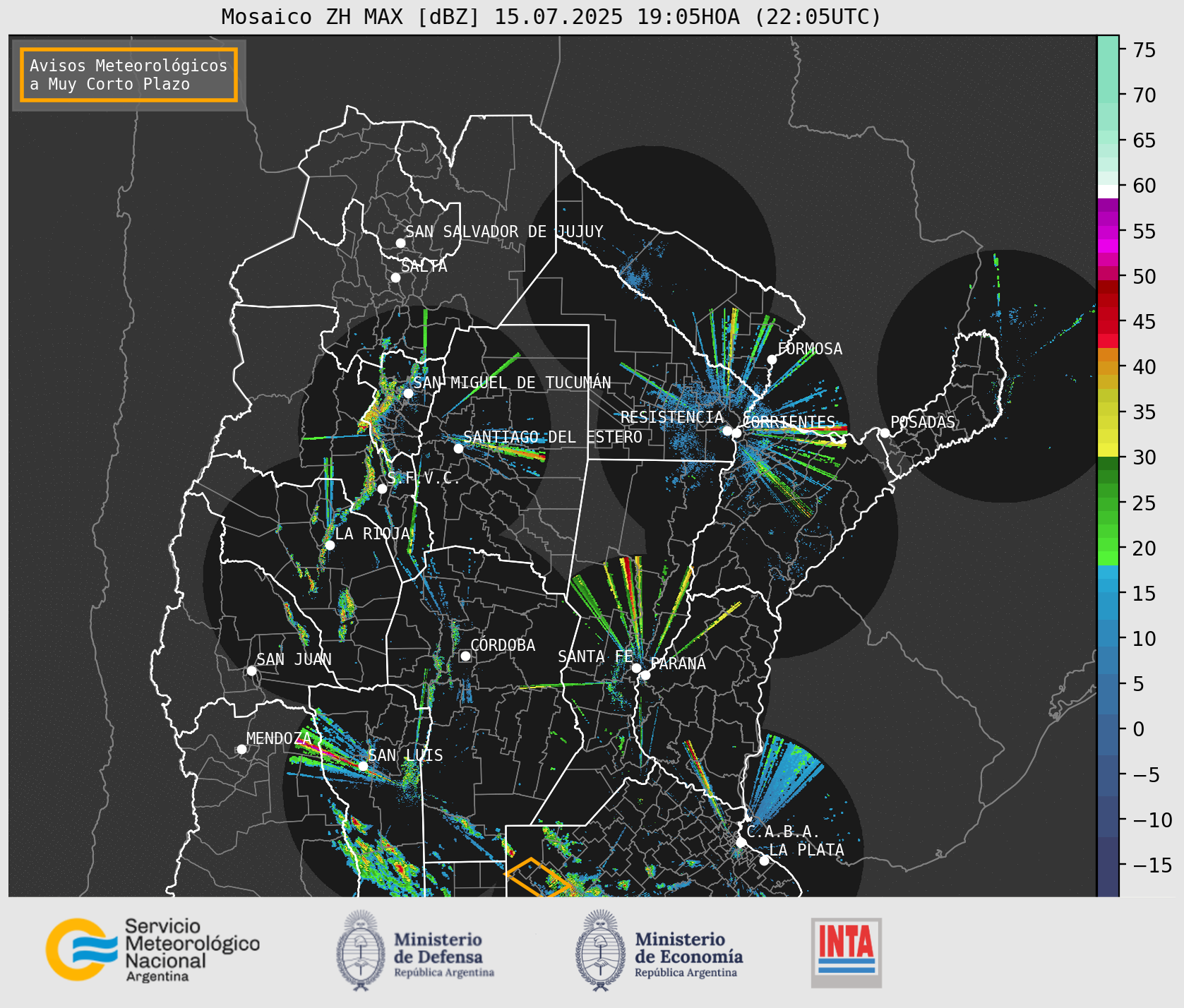Select the SAN LUIS city marker
1184x1008 pixels.
363,766
